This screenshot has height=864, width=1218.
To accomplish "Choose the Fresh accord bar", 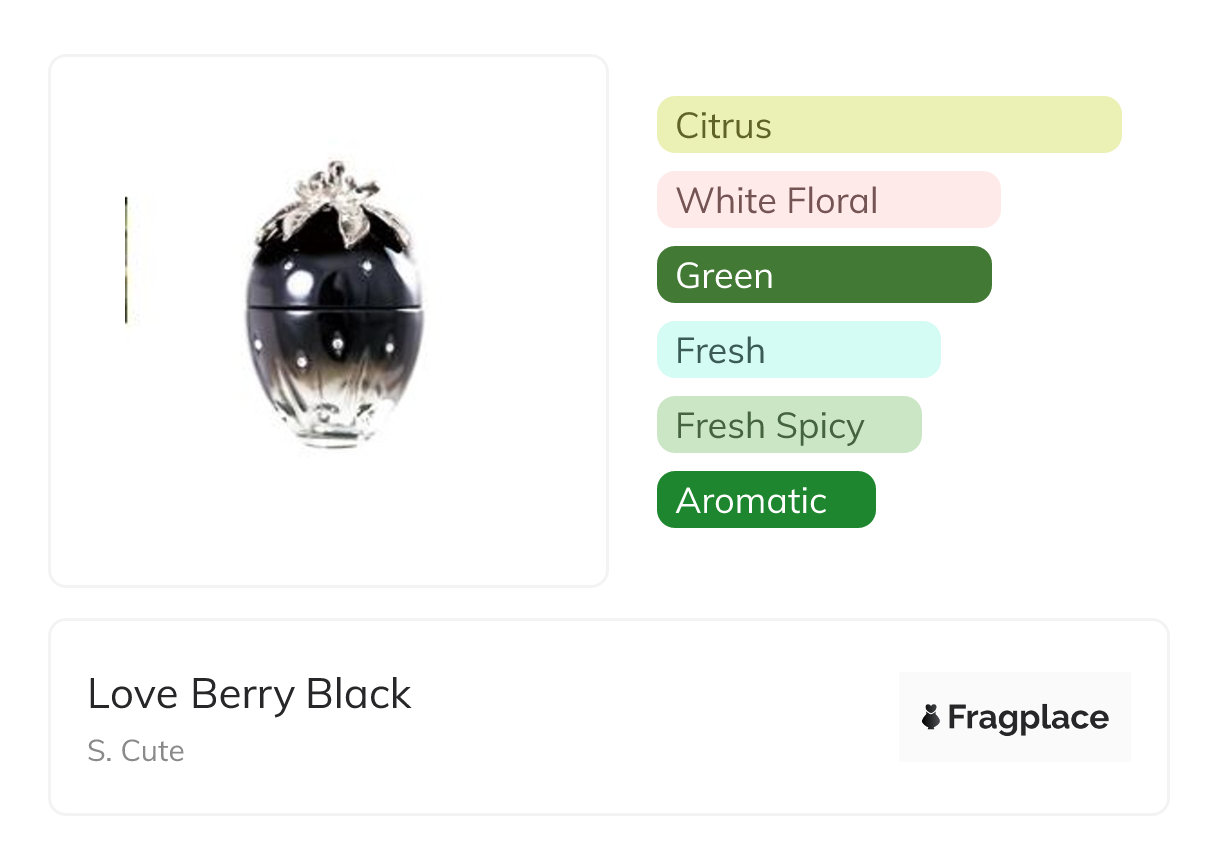I will pyautogui.click(x=798, y=350).
